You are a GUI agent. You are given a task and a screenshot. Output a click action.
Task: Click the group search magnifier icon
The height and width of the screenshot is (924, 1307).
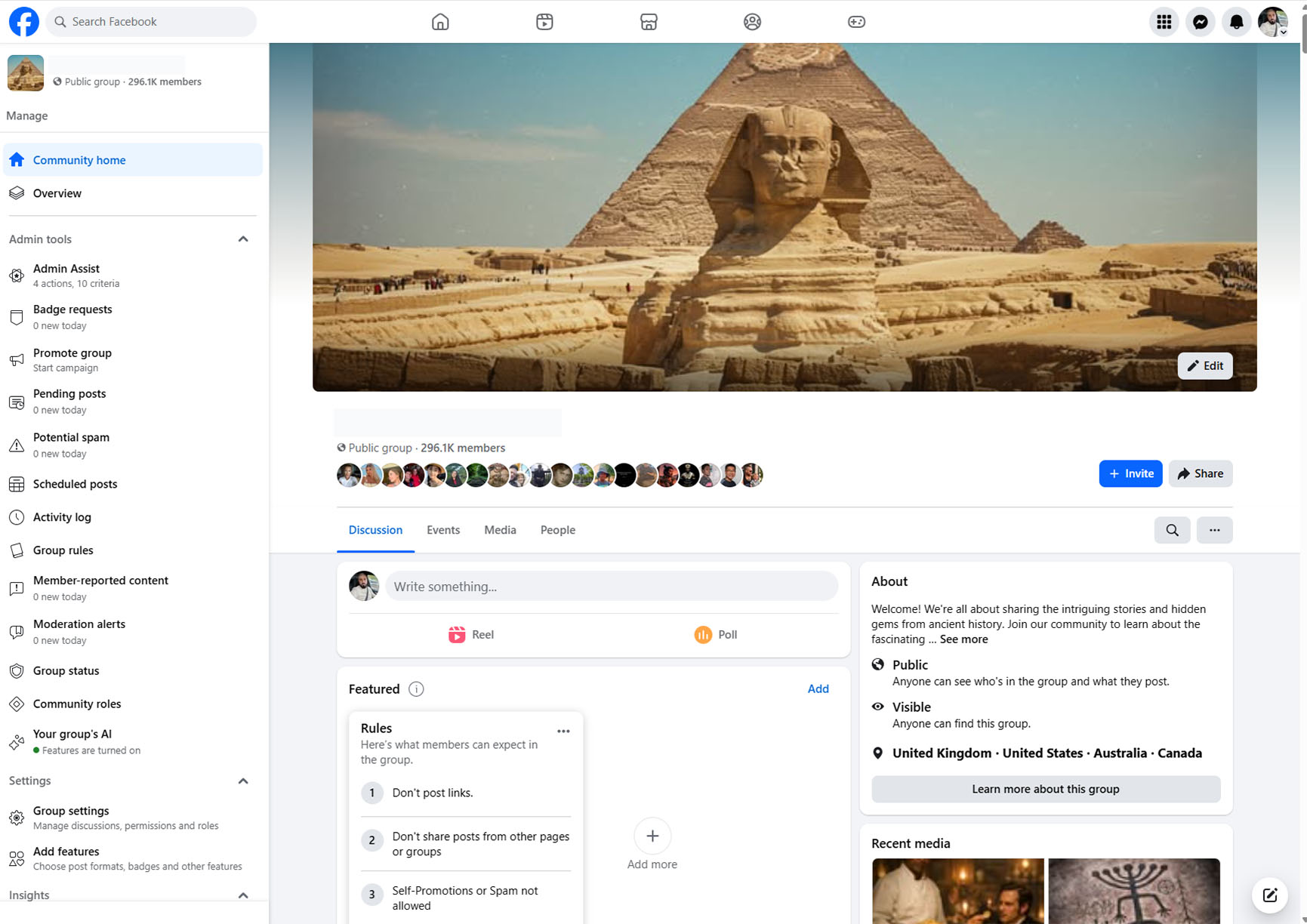[1172, 530]
